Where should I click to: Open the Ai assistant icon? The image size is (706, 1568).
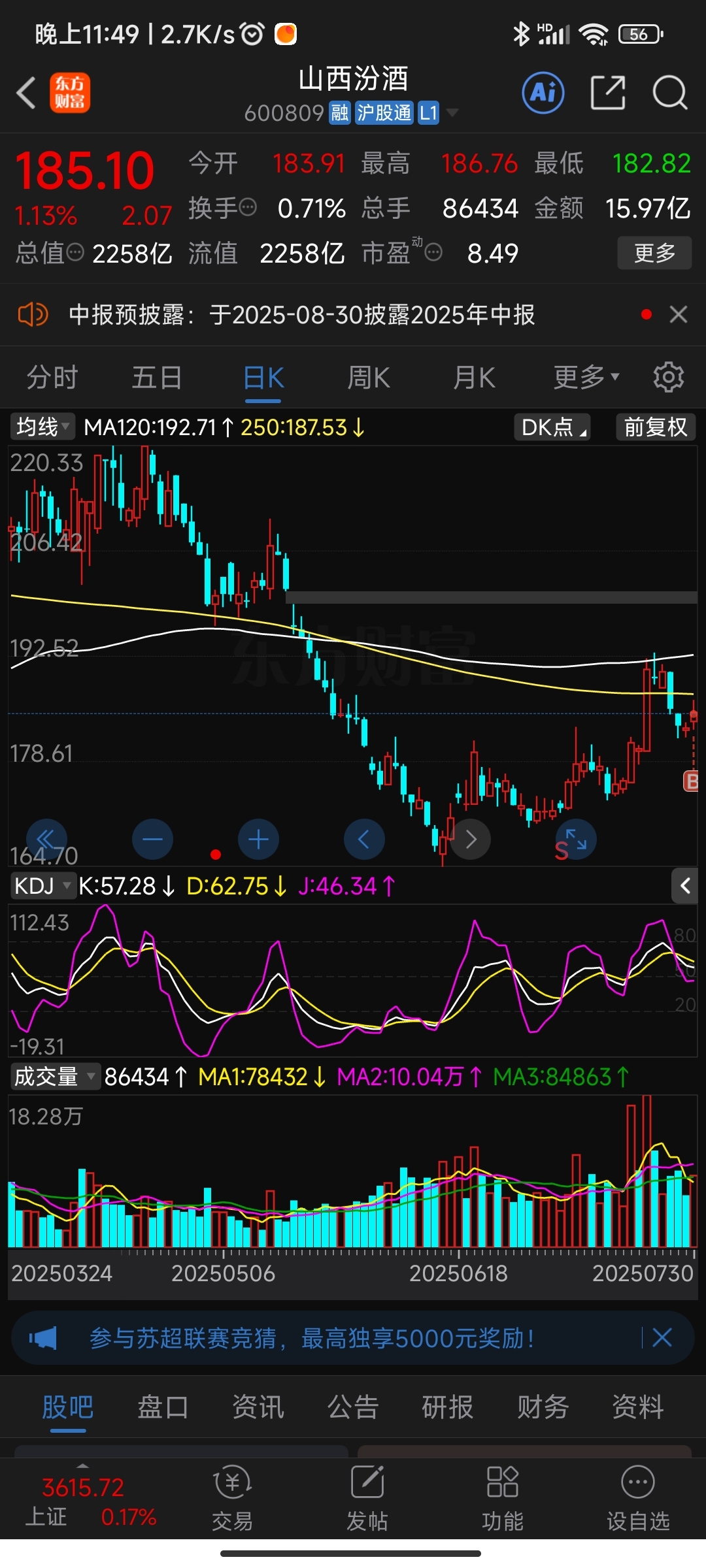pyautogui.click(x=543, y=93)
